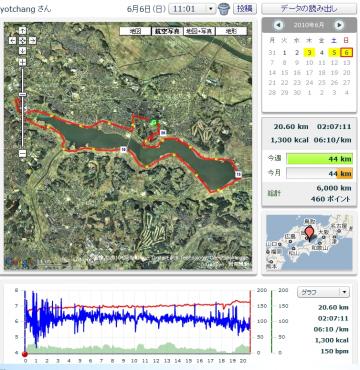Click the Google logo on the map
The width and height of the screenshot is (360, 370).
pos(20,262)
